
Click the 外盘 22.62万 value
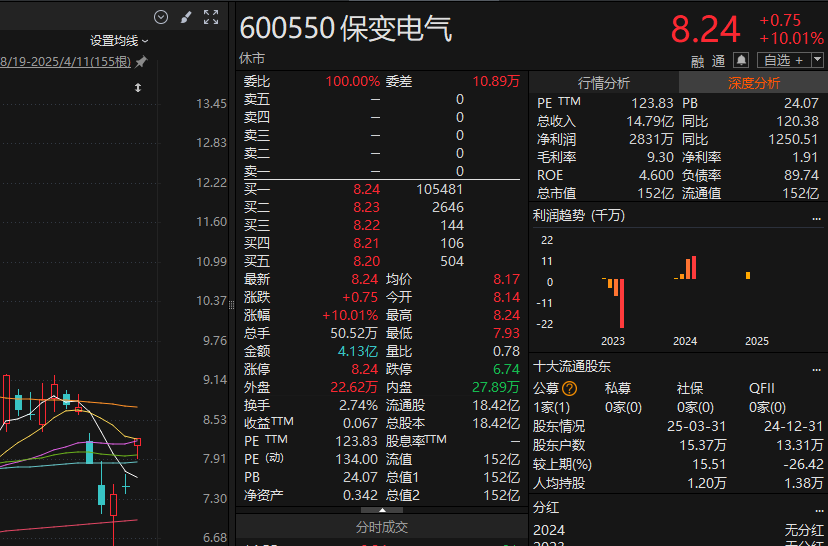(x=354, y=387)
